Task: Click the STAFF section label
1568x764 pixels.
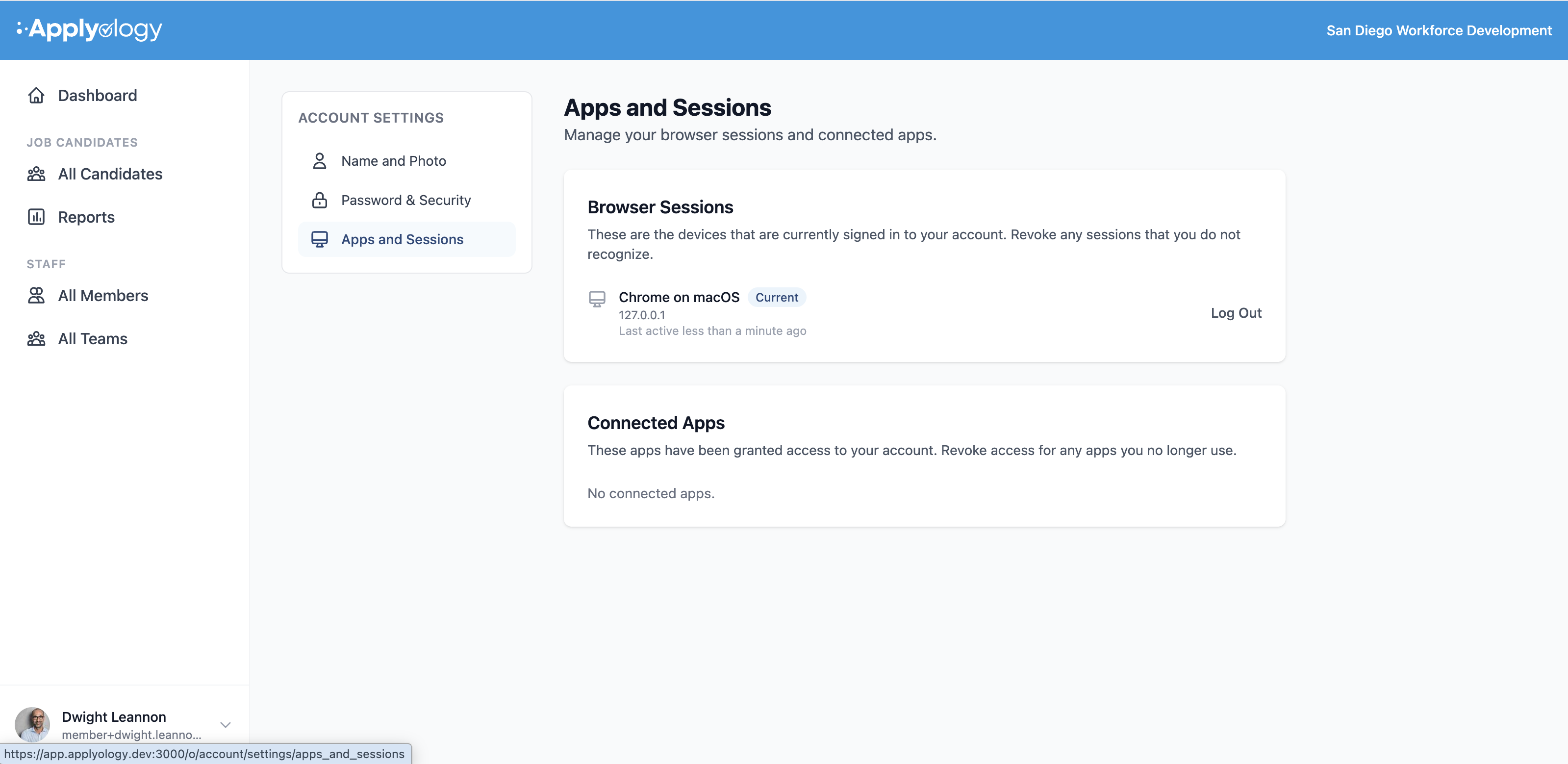Action: [x=46, y=264]
